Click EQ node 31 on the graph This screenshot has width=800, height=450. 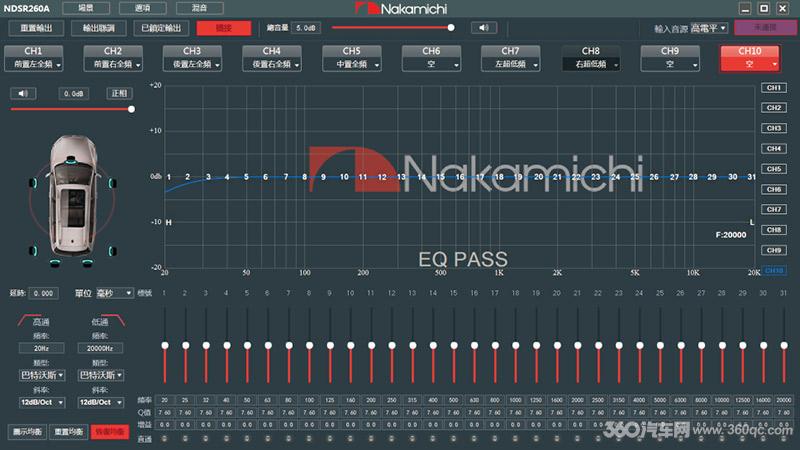coord(752,177)
